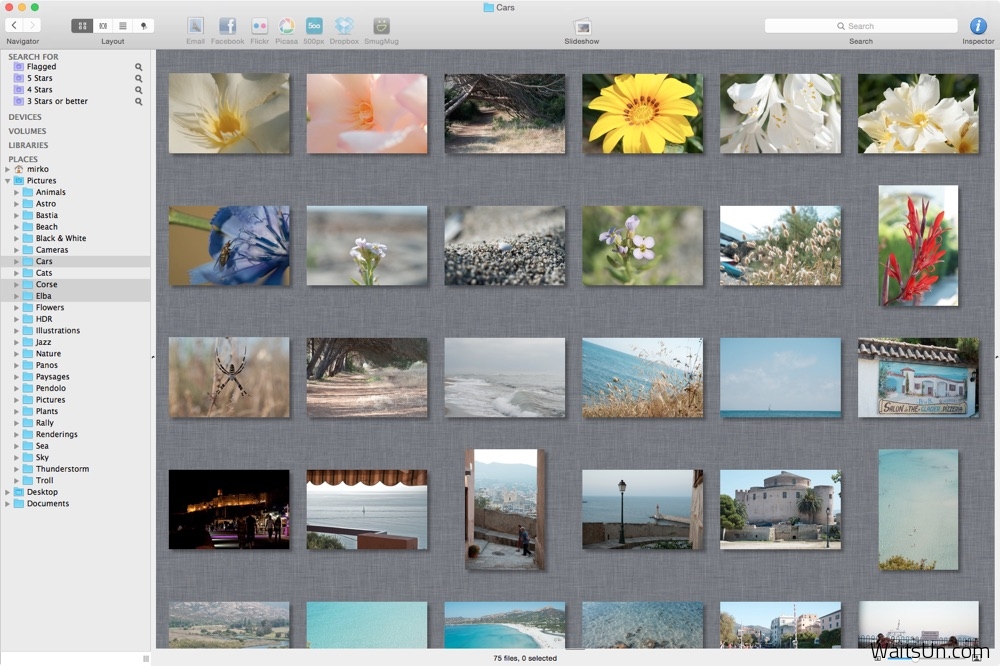The image size is (1000, 666).
Task: Share selected photos via Email
Action: point(195,26)
